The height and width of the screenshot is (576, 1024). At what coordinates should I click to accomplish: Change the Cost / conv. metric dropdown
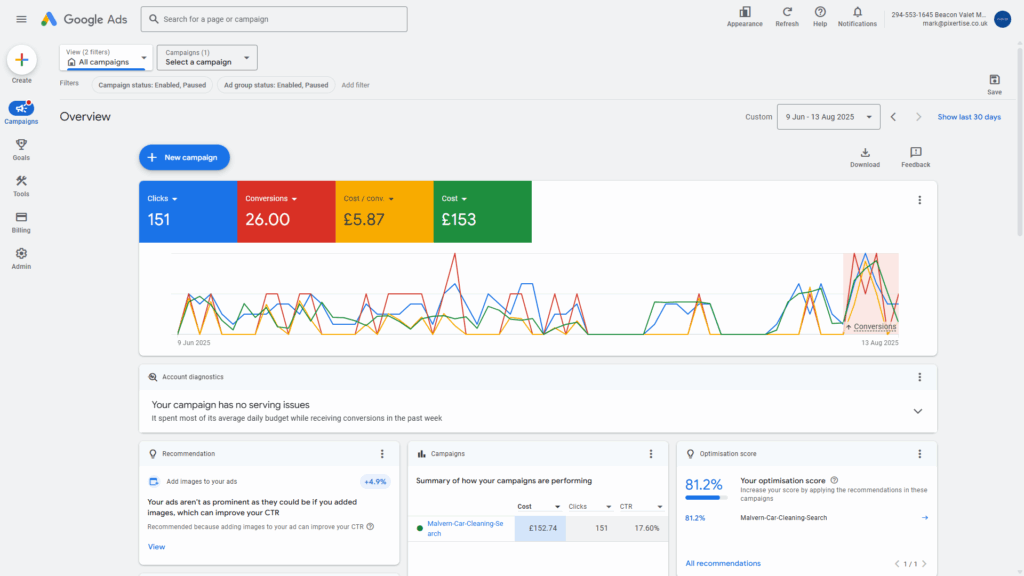368,199
